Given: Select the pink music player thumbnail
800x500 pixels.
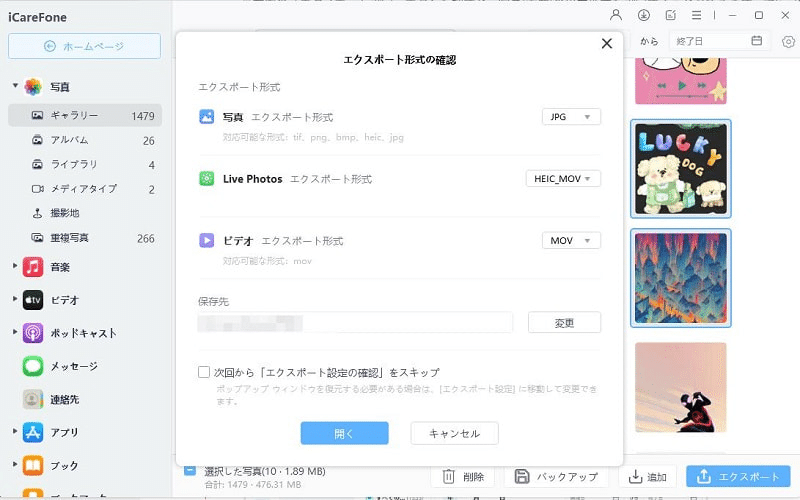Looking at the screenshot, I should coord(681,81).
